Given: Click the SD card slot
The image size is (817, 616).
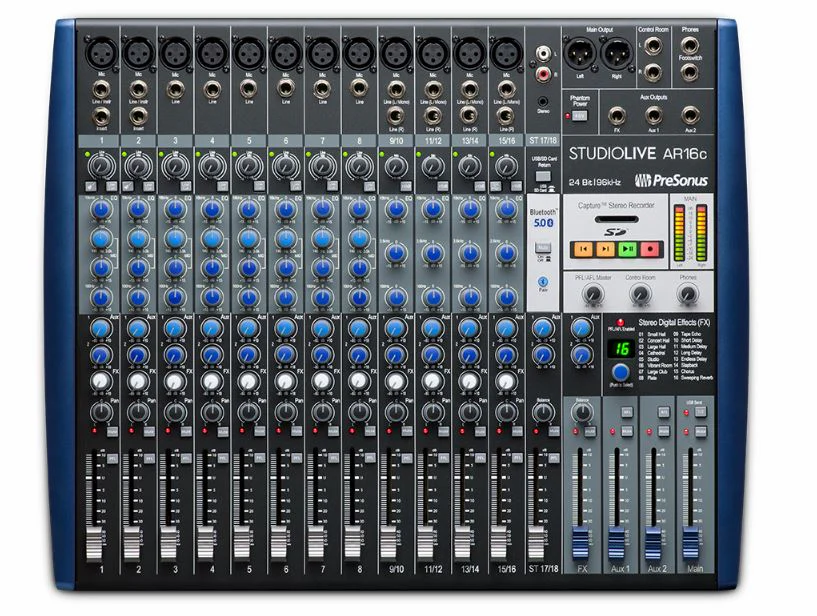Looking at the screenshot, I should (616, 219).
